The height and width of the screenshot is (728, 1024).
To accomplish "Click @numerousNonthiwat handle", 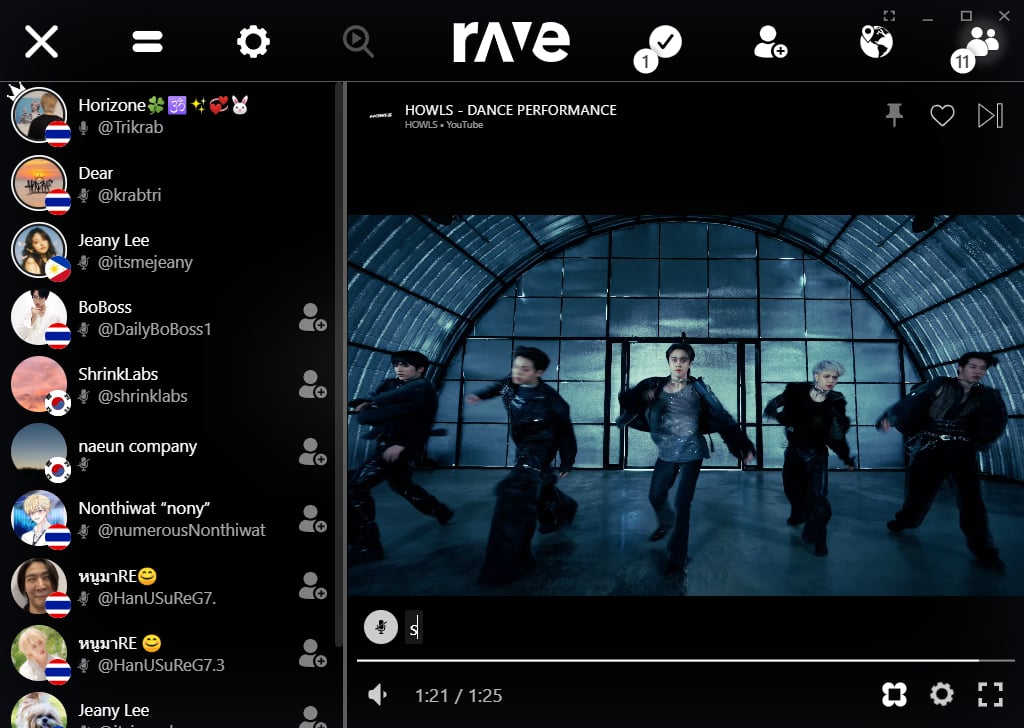I will 182,530.
